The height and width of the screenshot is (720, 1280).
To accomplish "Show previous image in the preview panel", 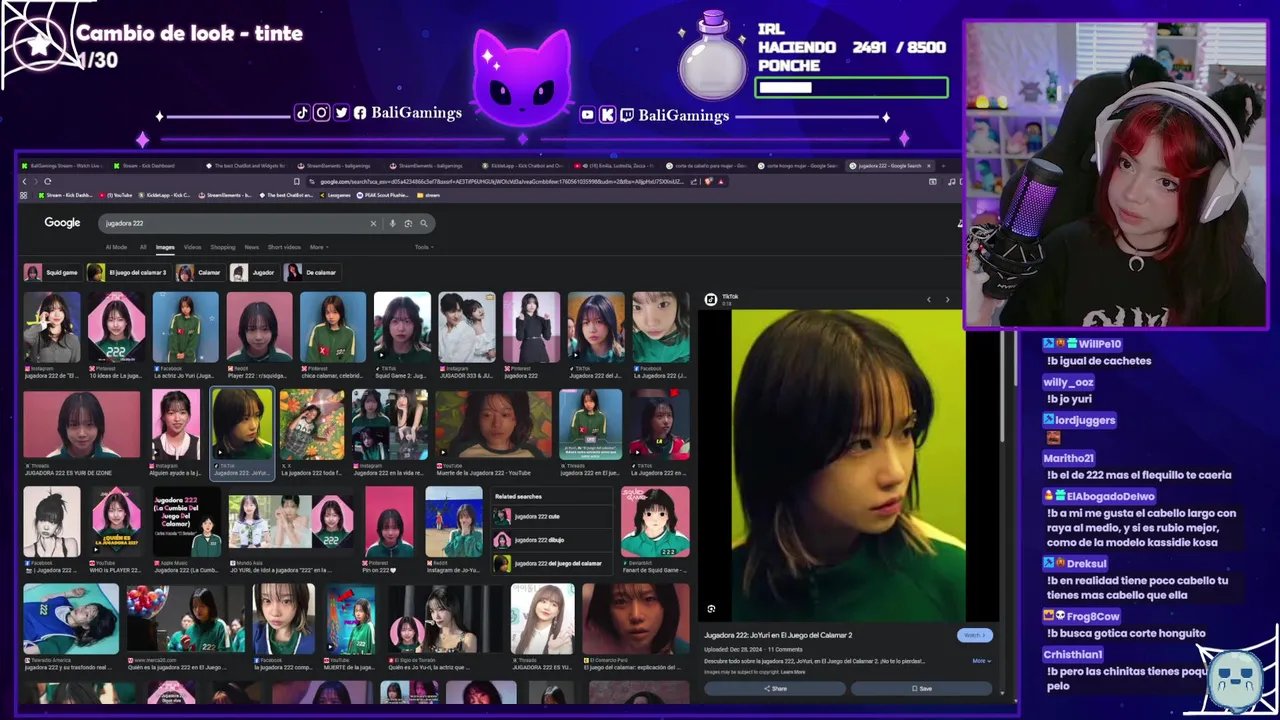I will pos(928,299).
